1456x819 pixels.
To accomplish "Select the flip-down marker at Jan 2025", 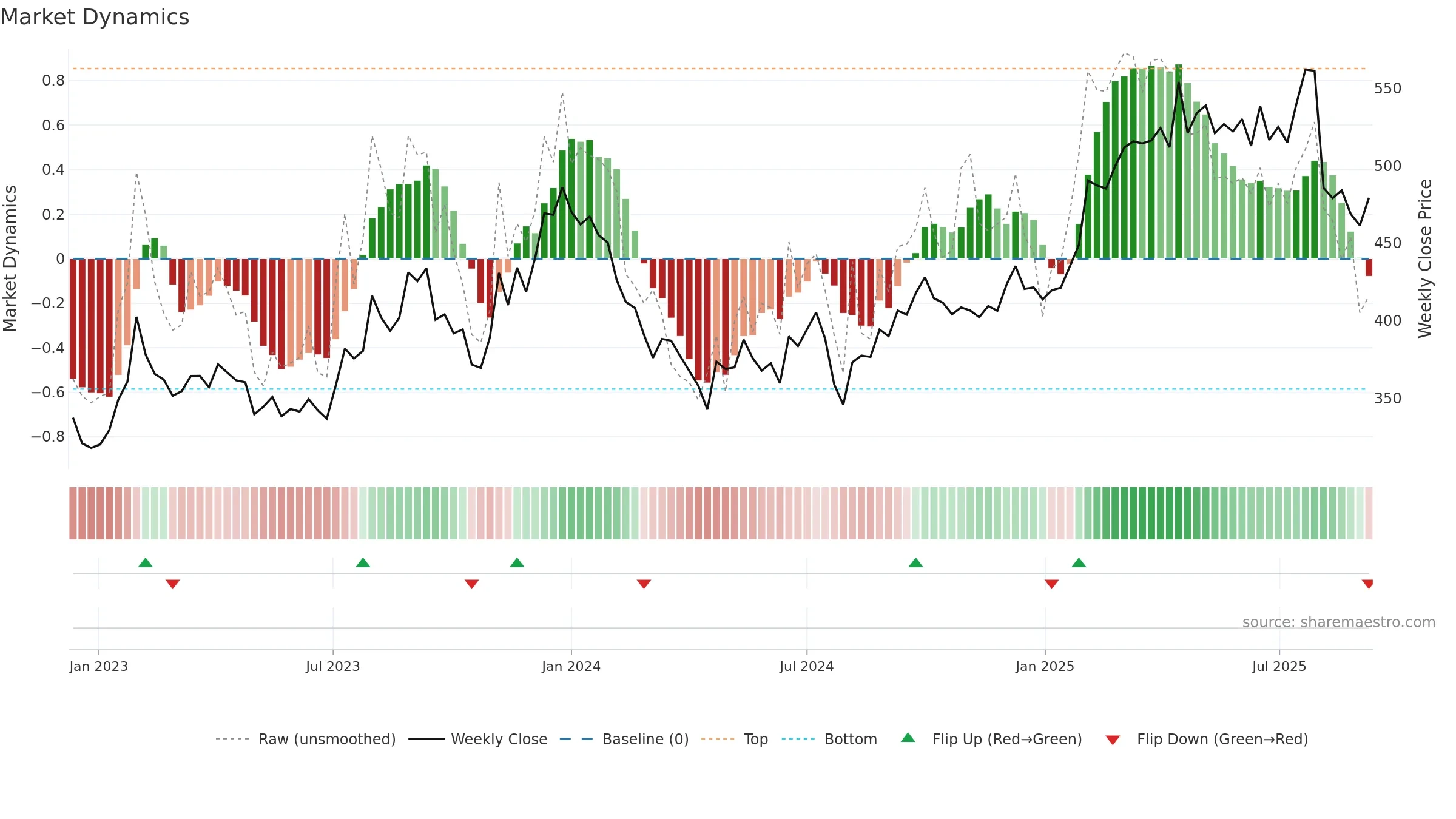I will 1051,584.
